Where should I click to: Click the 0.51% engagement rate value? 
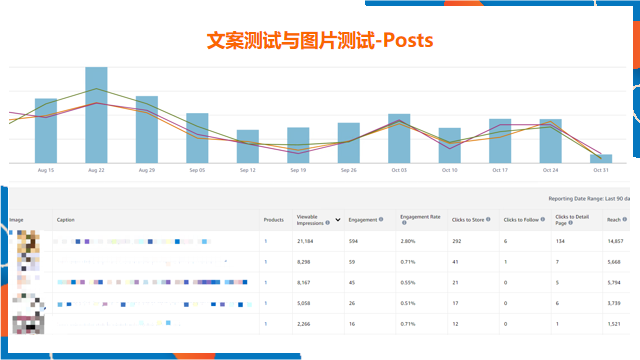tap(408, 303)
